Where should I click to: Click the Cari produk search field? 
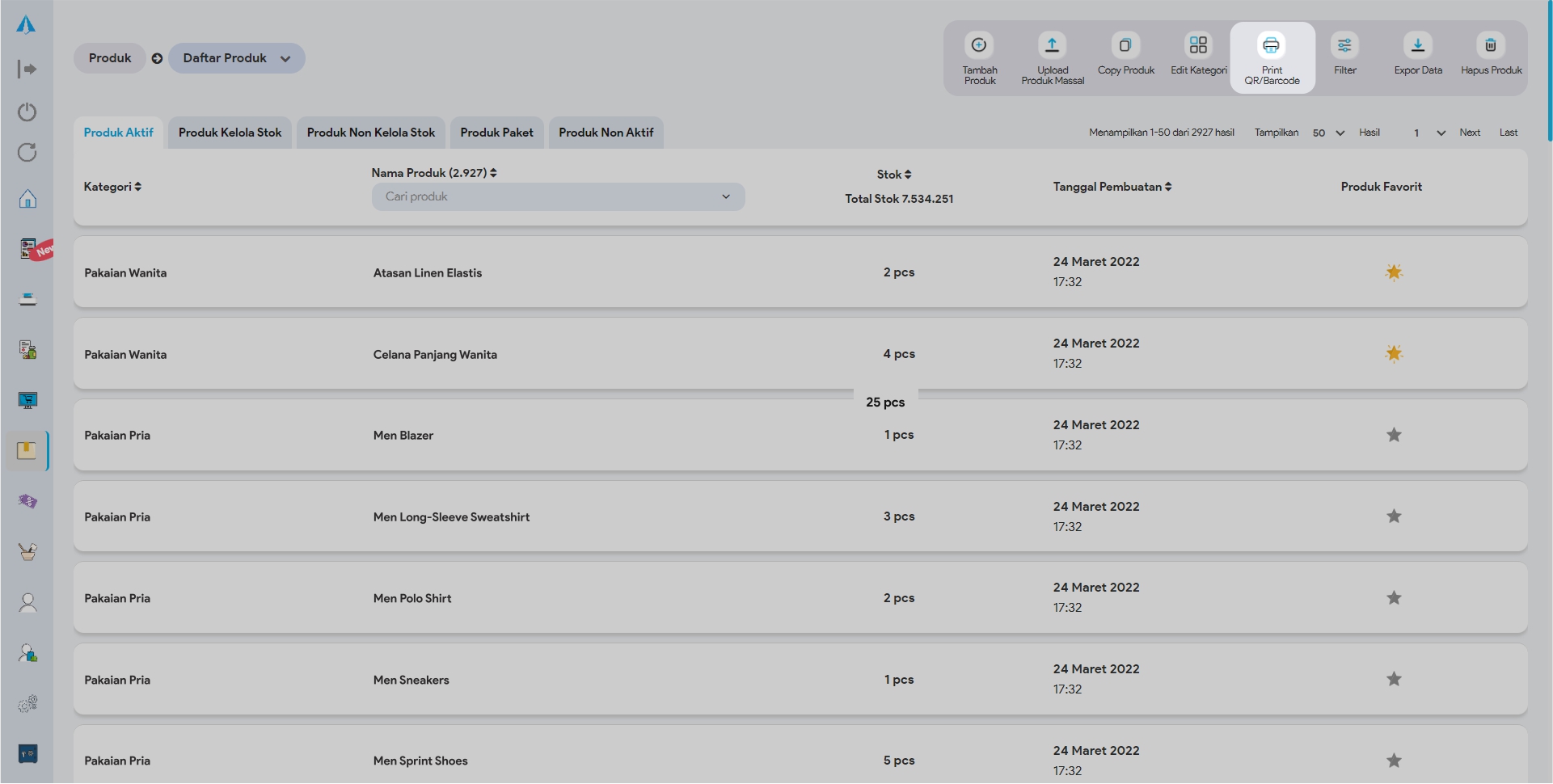(x=550, y=196)
